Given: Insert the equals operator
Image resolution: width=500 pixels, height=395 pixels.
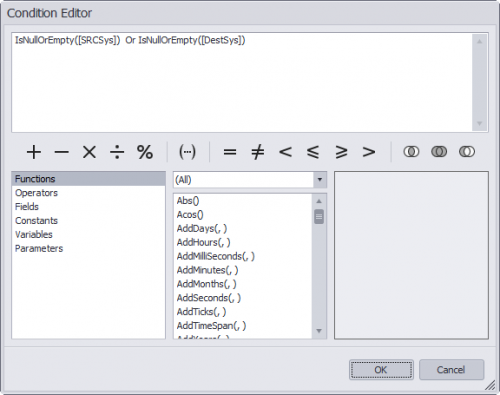Looking at the screenshot, I should pyautogui.click(x=230, y=152).
